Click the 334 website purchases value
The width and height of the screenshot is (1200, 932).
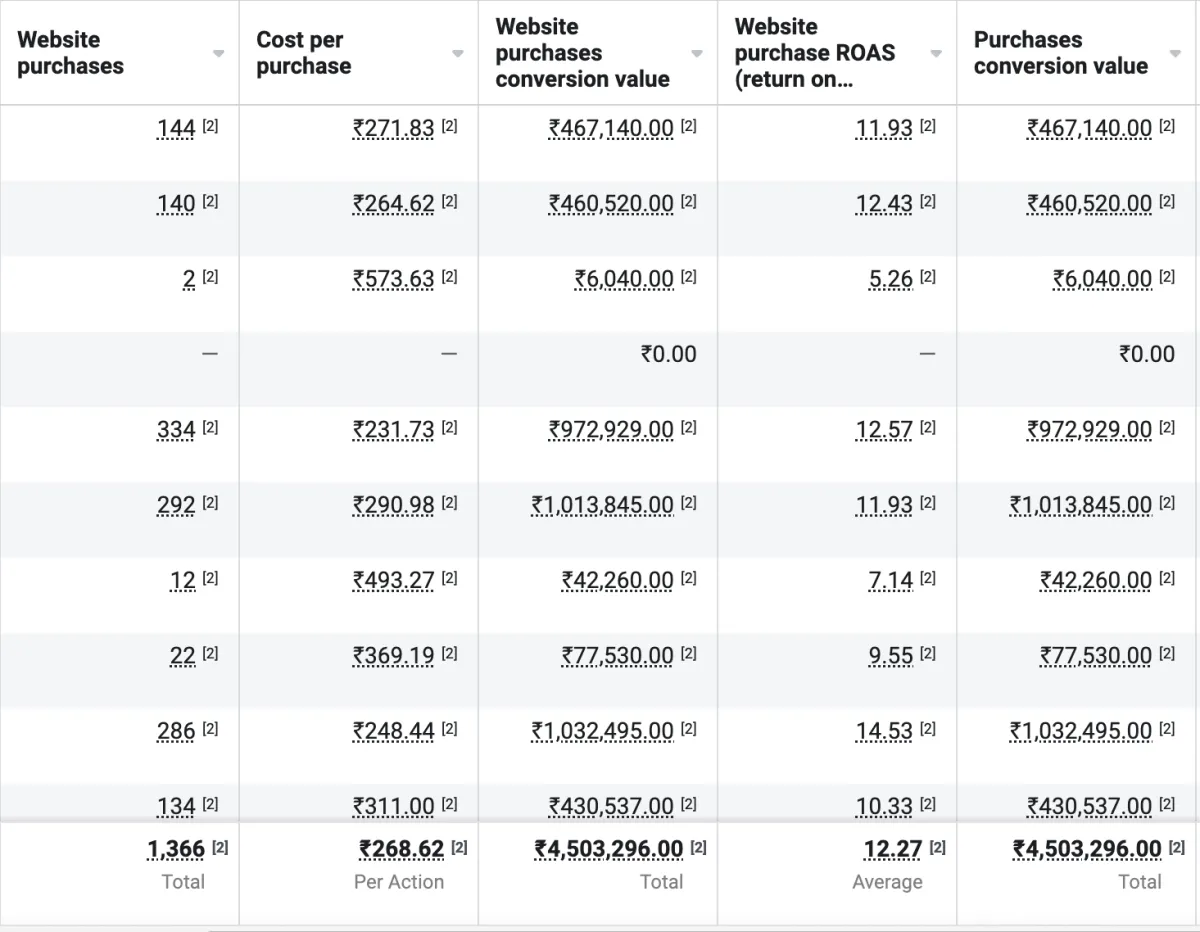coord(176,430)
